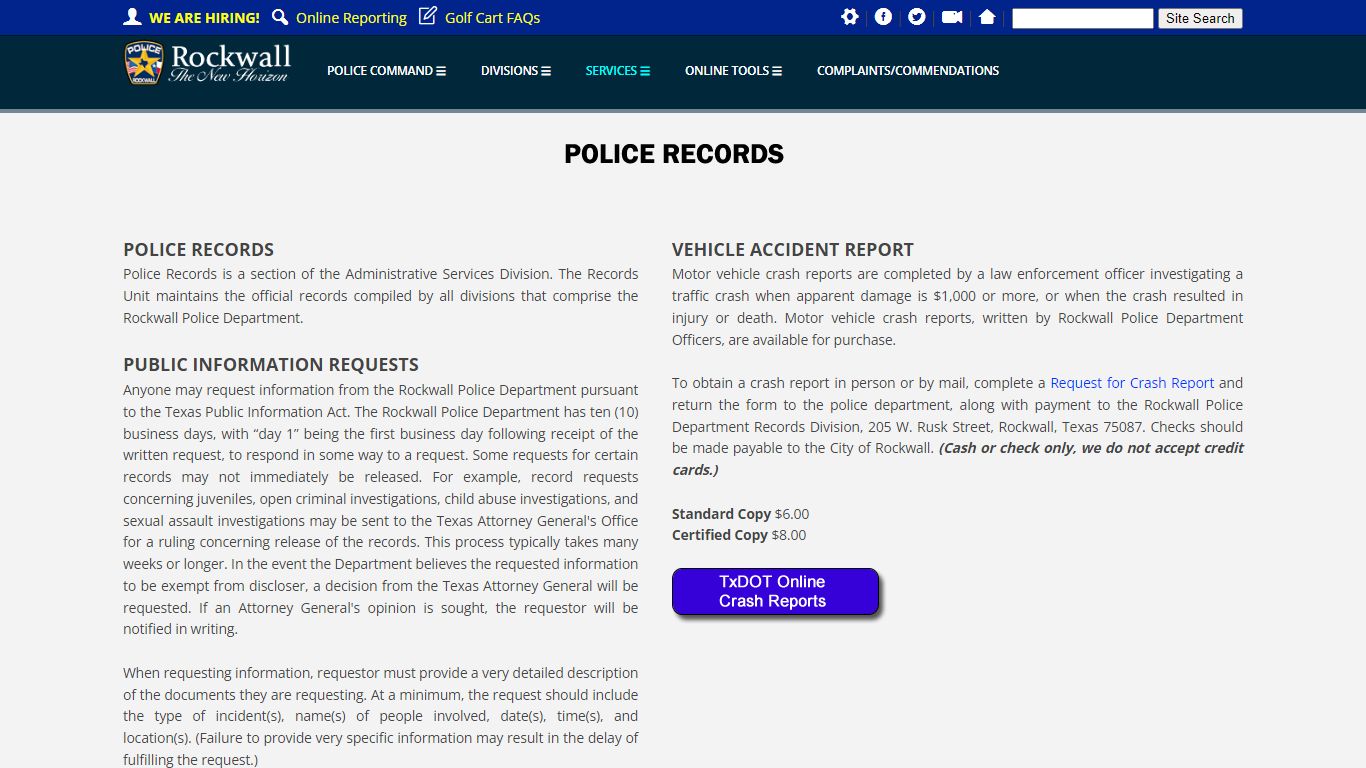Click the pencil-edit icon beside Golf Cart FAQs

(x=428, y=16)
